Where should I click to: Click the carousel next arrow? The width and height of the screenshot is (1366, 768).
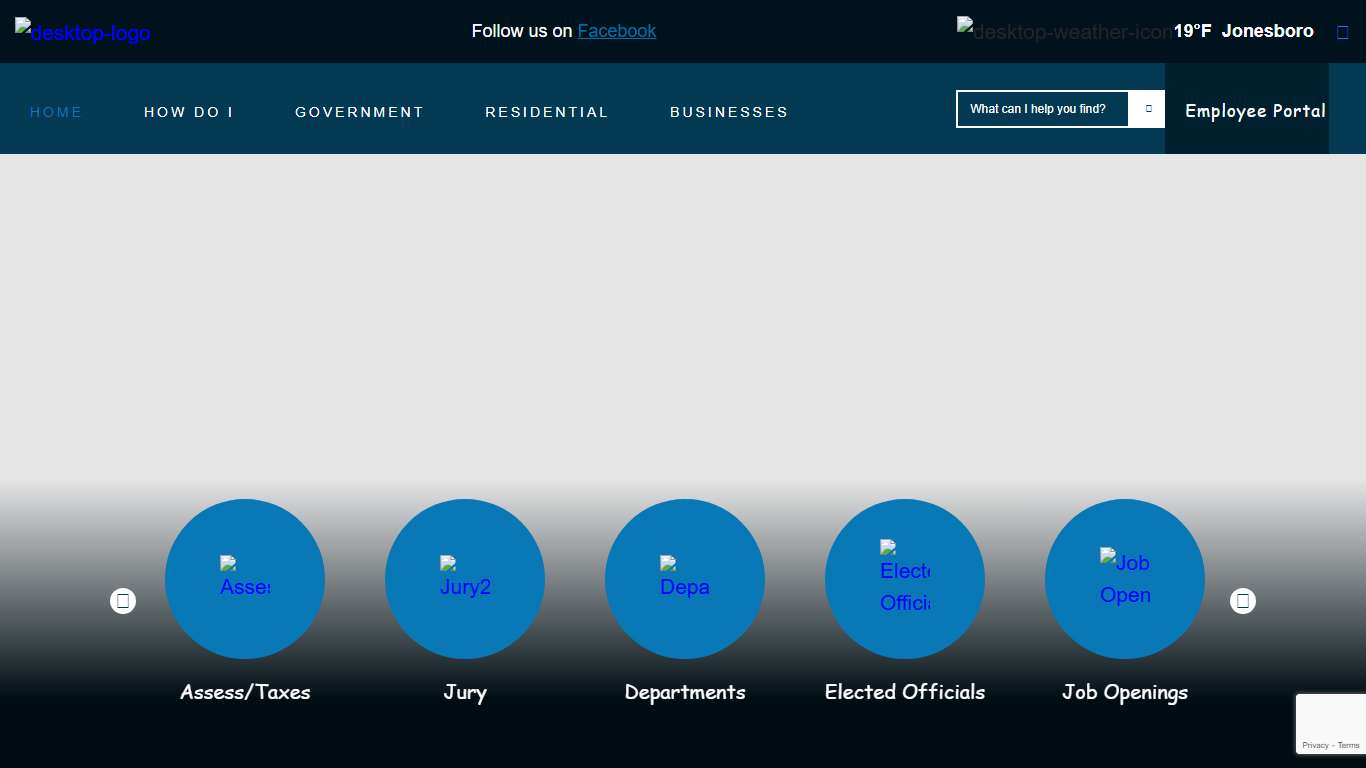[x=1243, y=601]
